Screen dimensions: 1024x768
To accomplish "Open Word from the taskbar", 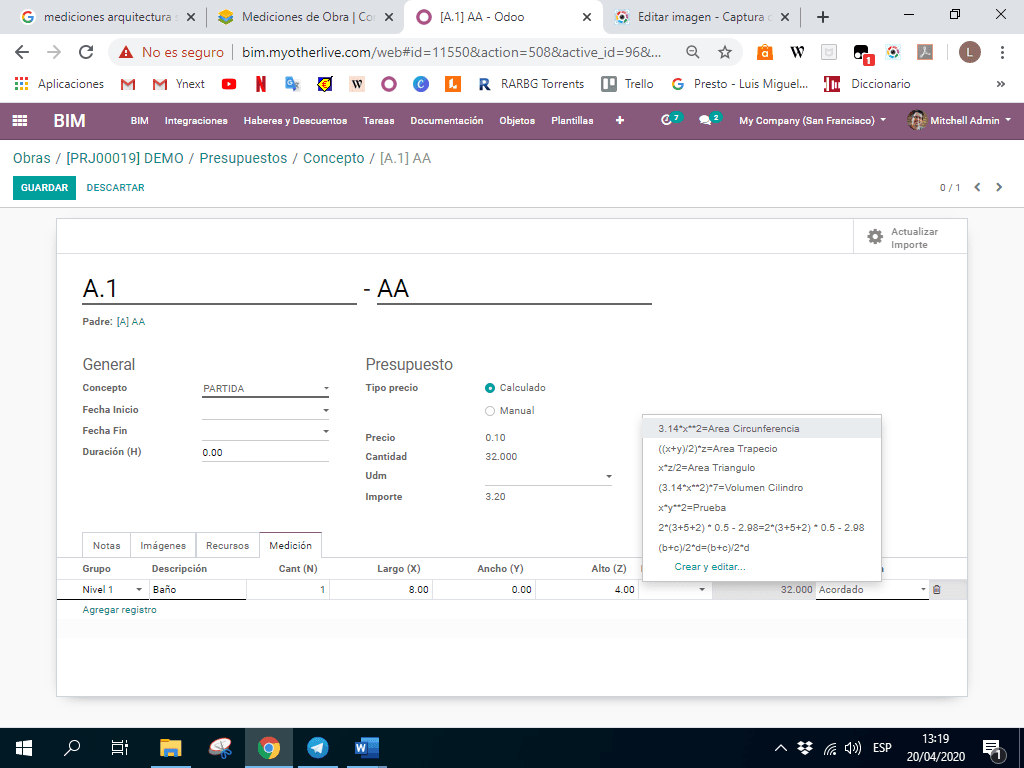I will (366, 748).
